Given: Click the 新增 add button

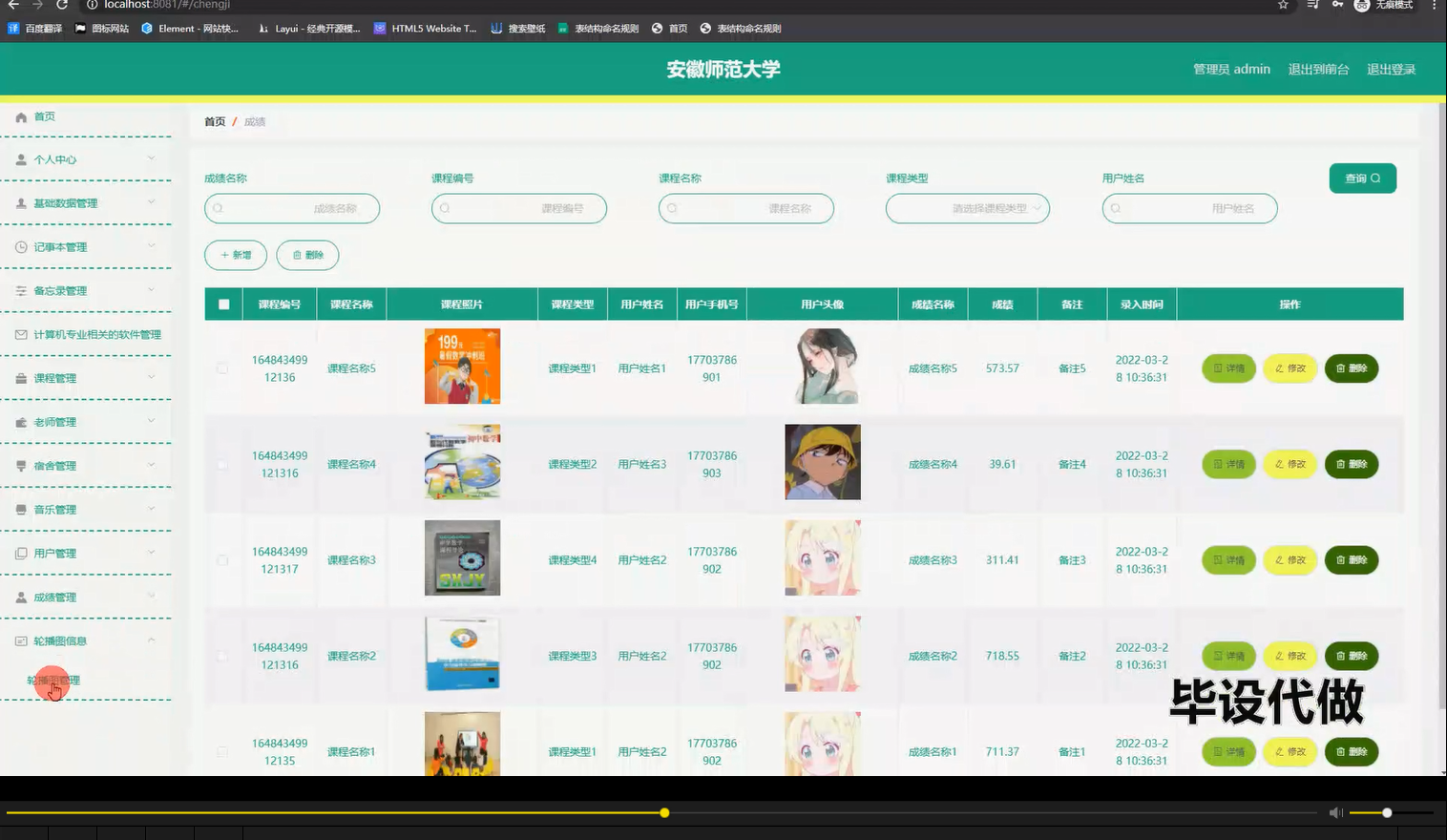Looking at the screenshot, I should 235,255.
